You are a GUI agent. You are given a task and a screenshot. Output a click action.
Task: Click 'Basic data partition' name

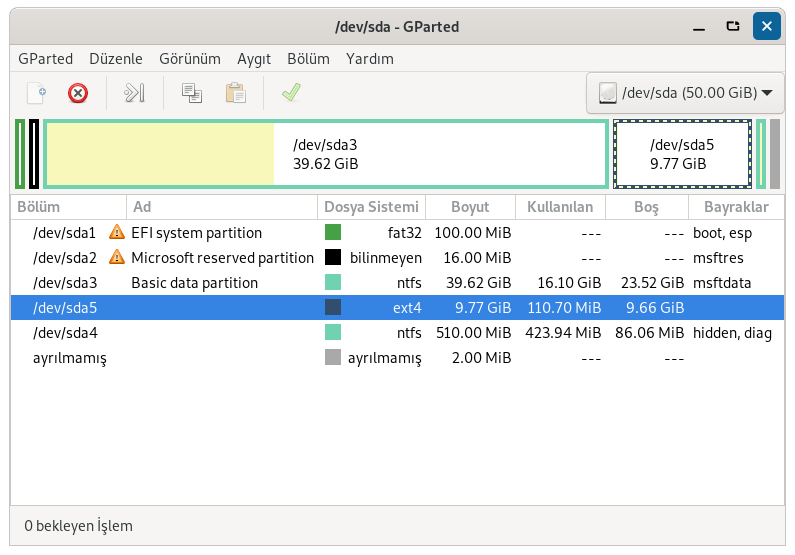(195, 282)
